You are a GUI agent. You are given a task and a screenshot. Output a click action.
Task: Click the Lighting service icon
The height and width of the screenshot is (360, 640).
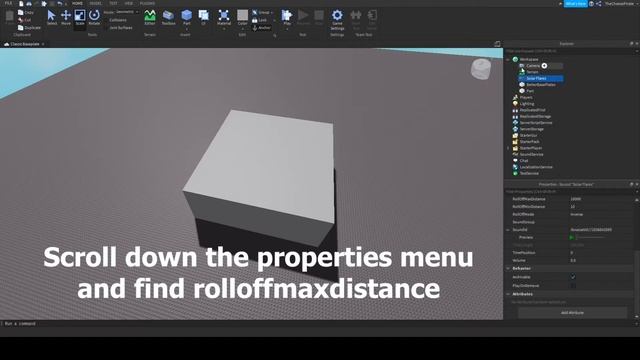pos(515,104)
